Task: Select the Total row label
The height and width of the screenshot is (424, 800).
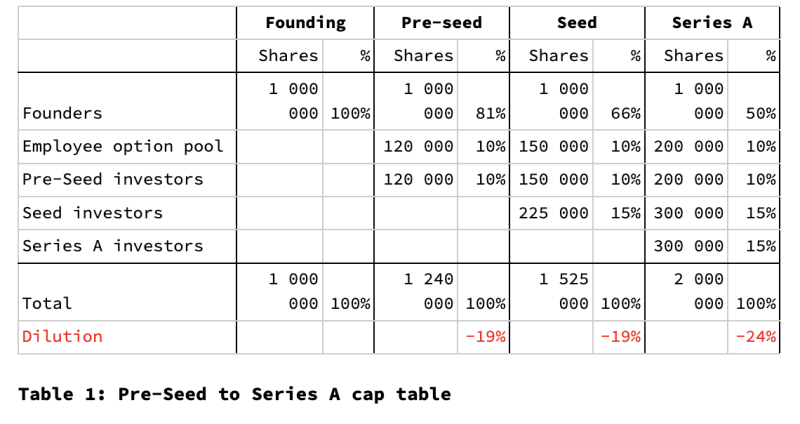Action: [x=47, y=304]
